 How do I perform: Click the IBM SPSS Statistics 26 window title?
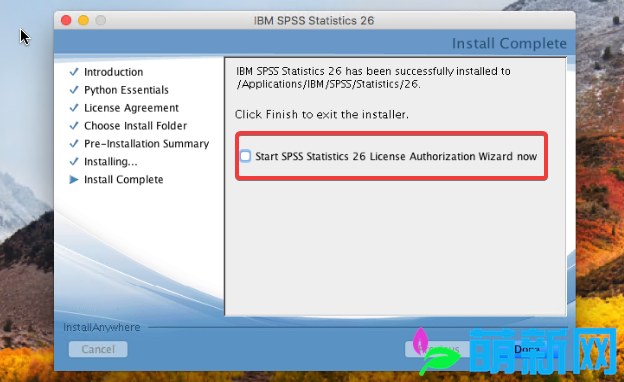tap(314, 20)
